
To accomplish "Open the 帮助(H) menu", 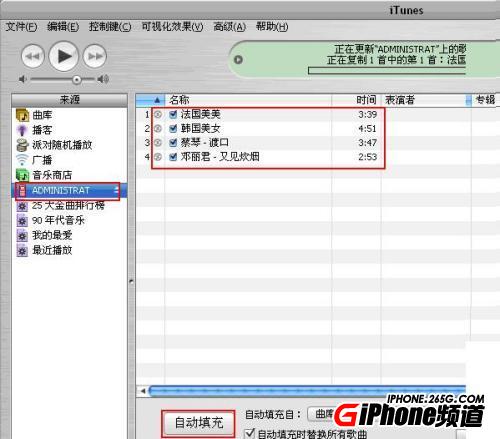I will (x=272, y=27).
